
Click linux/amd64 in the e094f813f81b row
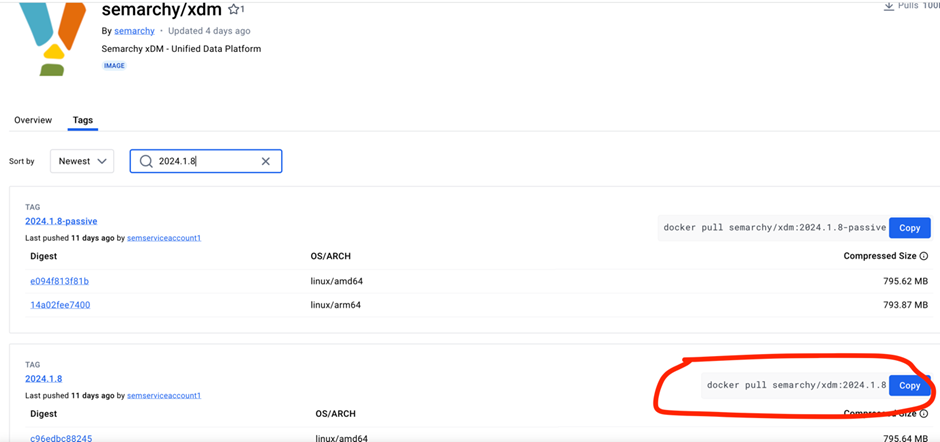pos(336,281)
